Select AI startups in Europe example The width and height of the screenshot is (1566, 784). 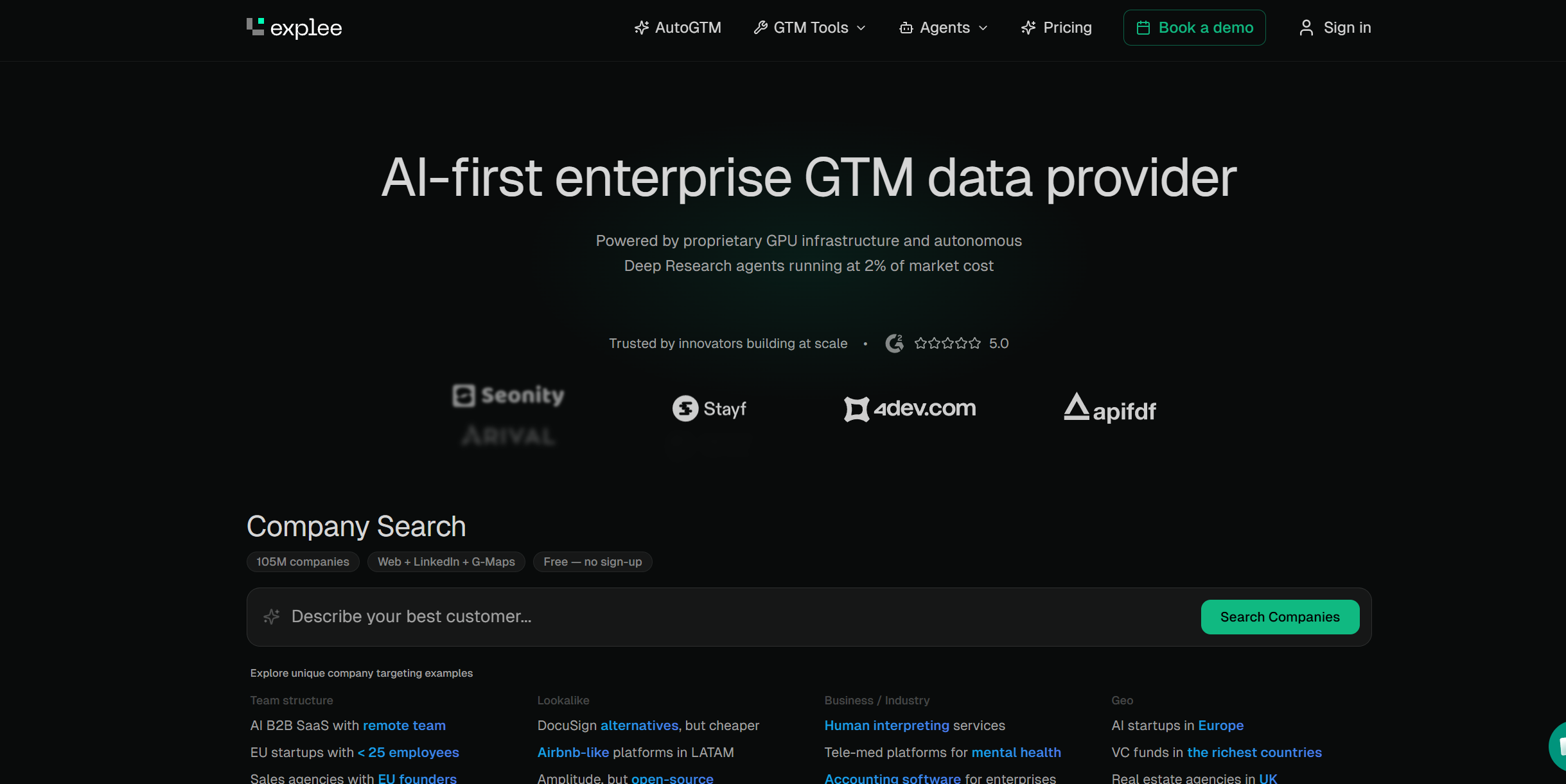1177,726
